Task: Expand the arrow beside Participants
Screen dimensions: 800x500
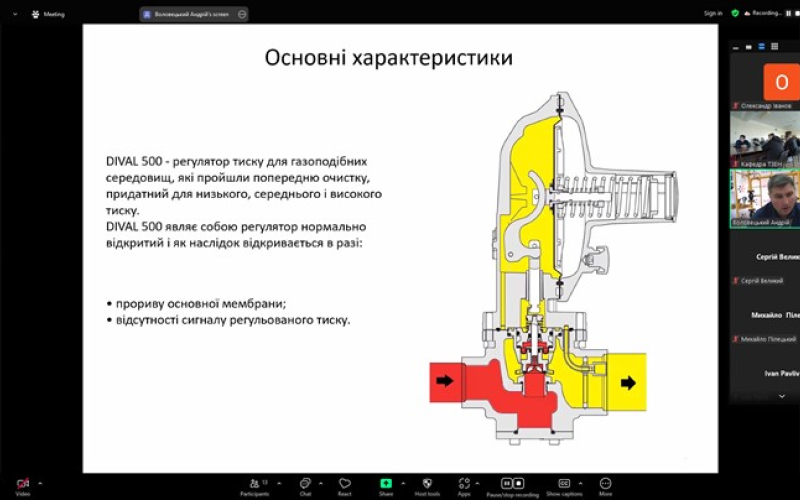Action: (279, 483)
